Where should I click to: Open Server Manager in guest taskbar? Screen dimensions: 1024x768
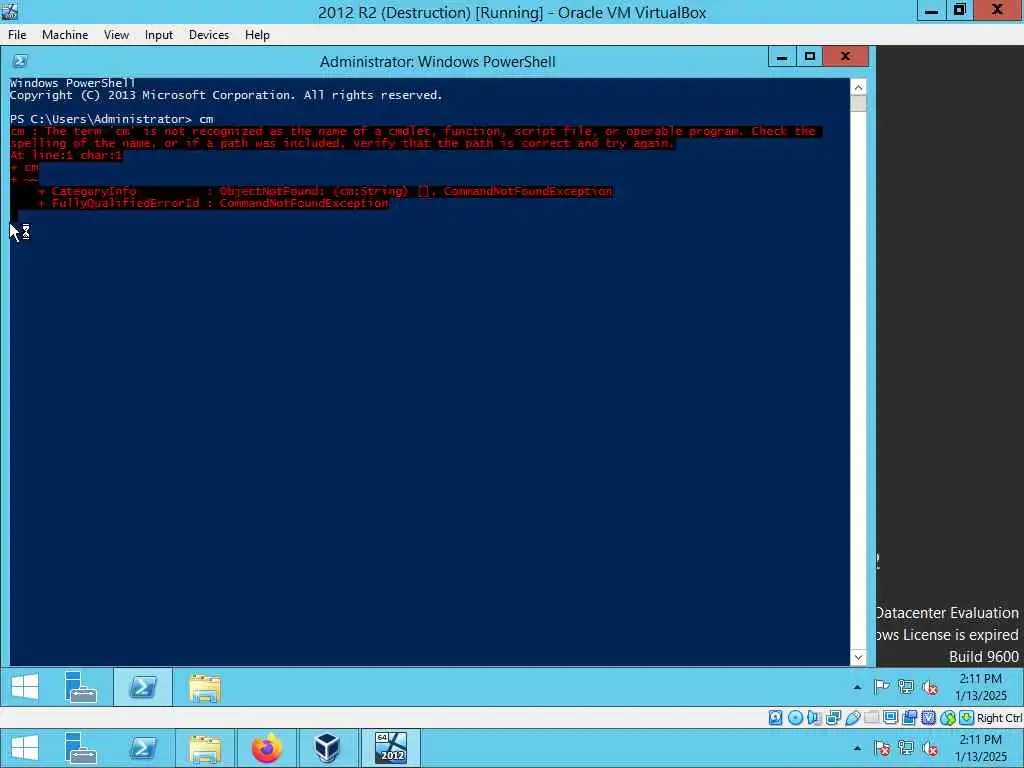(x=81, y=687)
